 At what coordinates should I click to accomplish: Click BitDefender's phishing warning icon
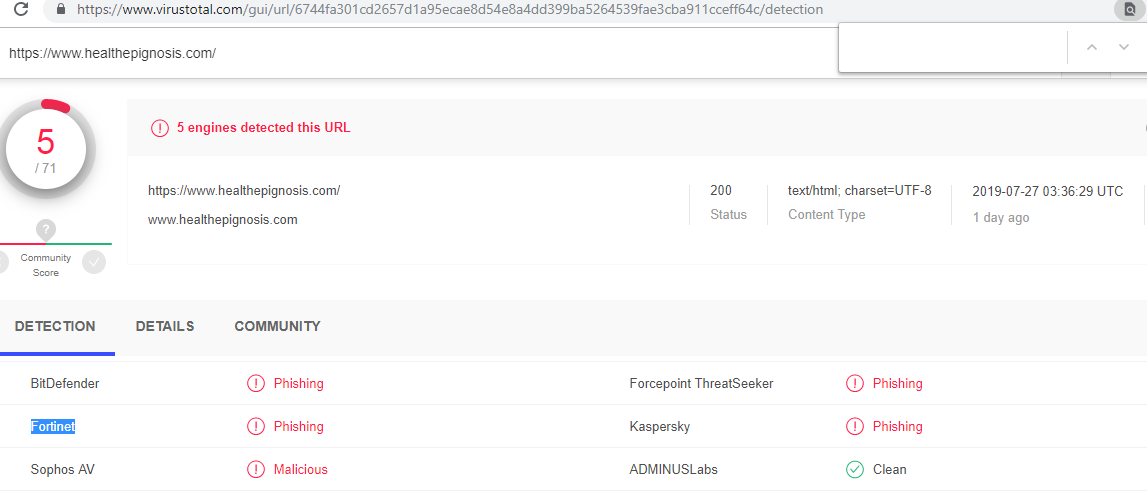click(255, 383)
